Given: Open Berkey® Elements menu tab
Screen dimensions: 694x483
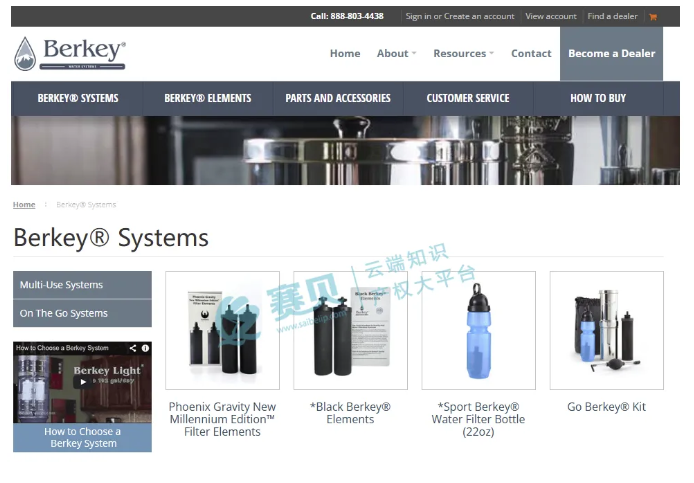Looking at the screenshot, I should click(x=208, y=98).
